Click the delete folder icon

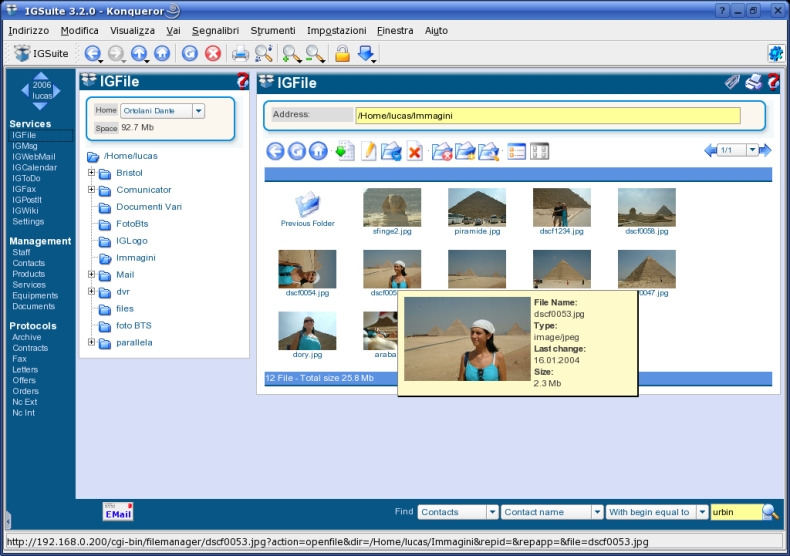[x=442, y=152]
